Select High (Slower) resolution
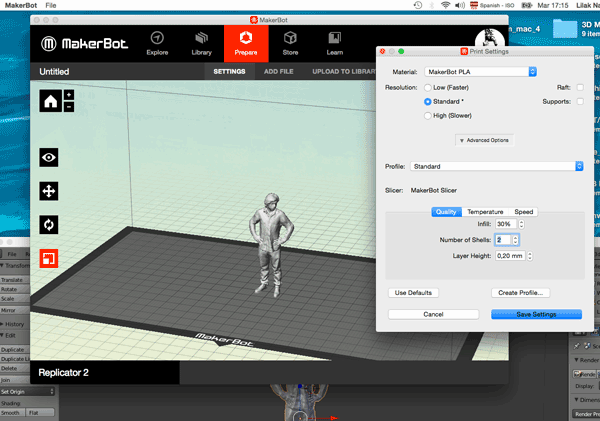600x421 pixels. pyautogui.click(x=427, y=116)
